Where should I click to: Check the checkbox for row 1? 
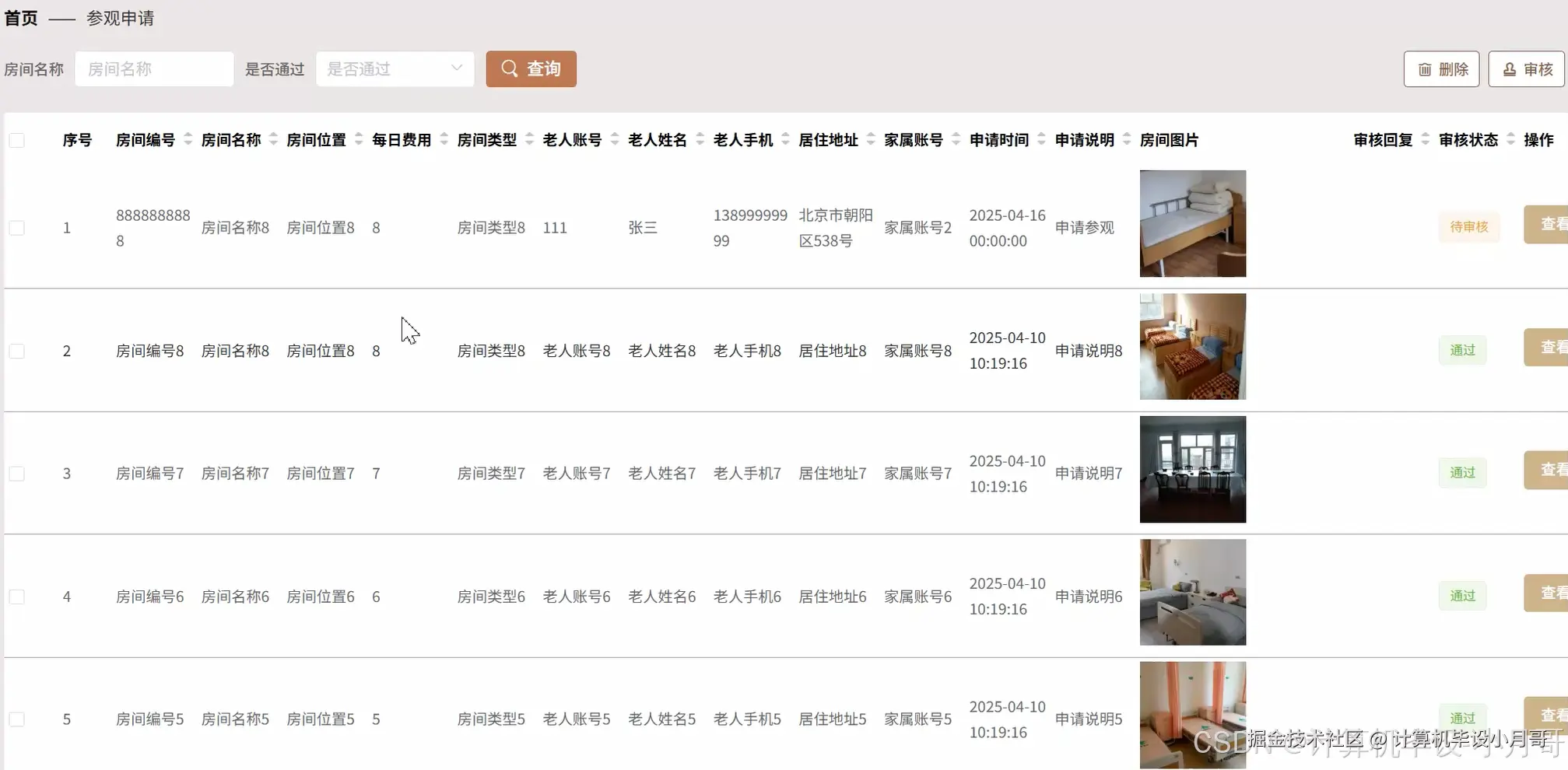coord(17,227)
